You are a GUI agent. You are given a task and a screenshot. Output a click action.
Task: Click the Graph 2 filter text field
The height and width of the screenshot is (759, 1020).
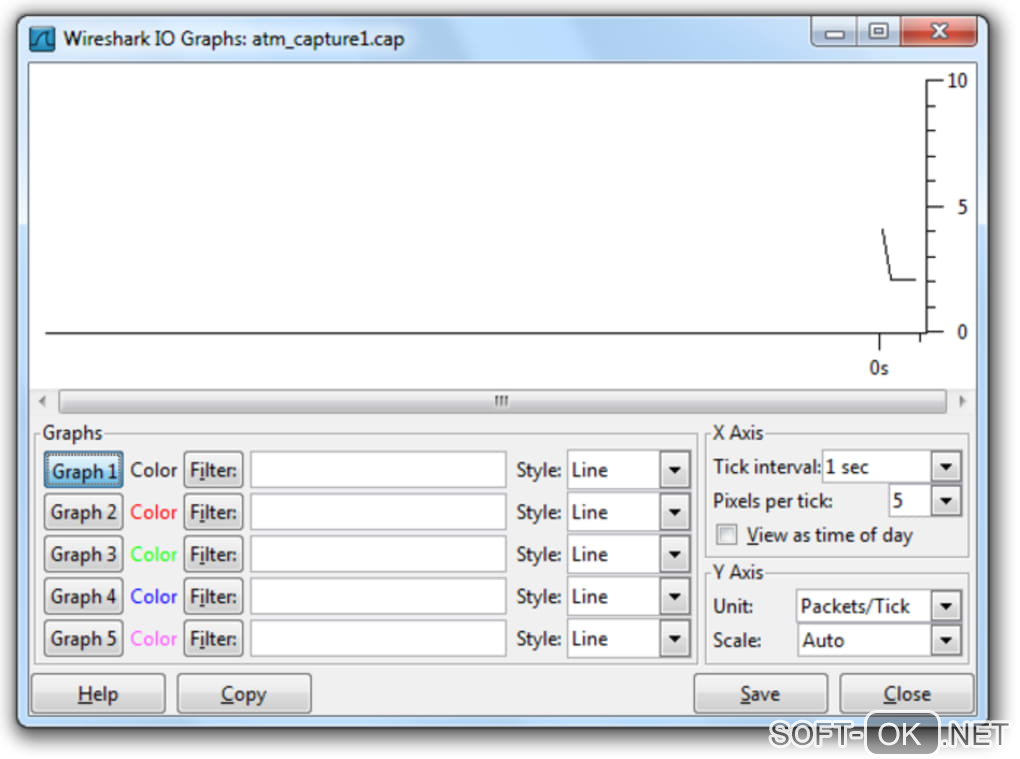[x=378, y=512]
